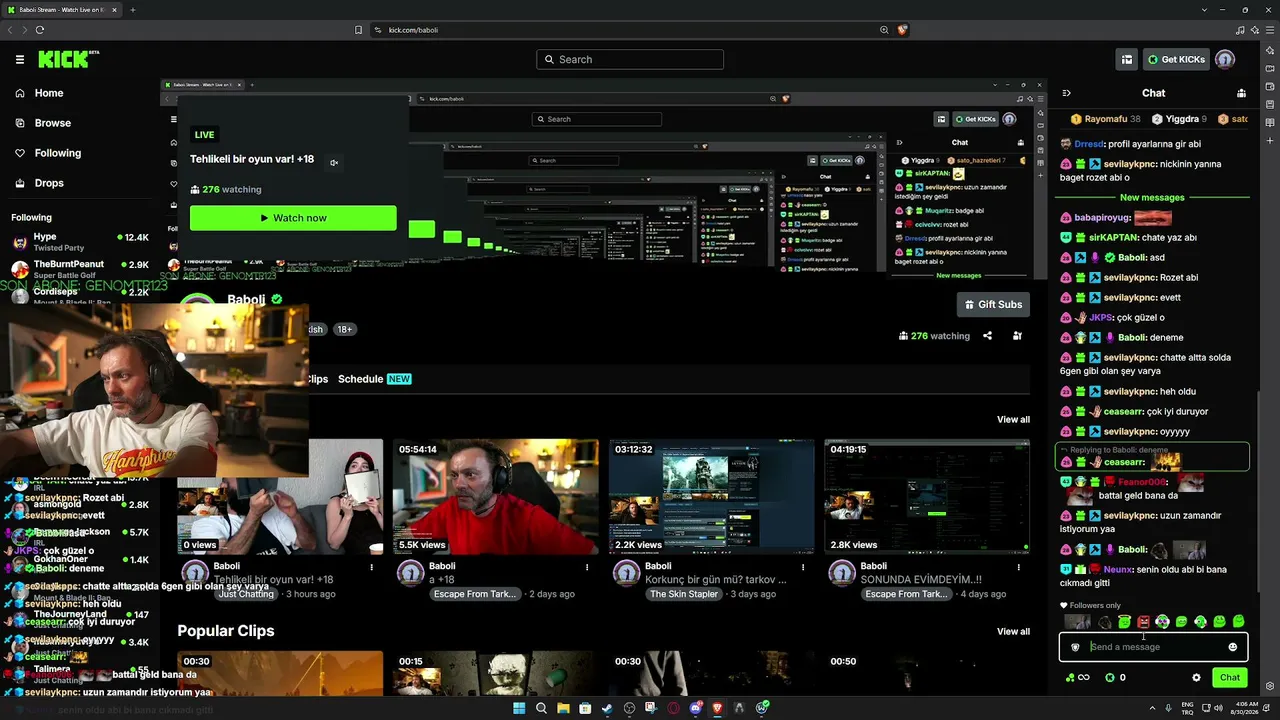1280x720 pixels.
Task: Reload the browser page
Action: 40,30
